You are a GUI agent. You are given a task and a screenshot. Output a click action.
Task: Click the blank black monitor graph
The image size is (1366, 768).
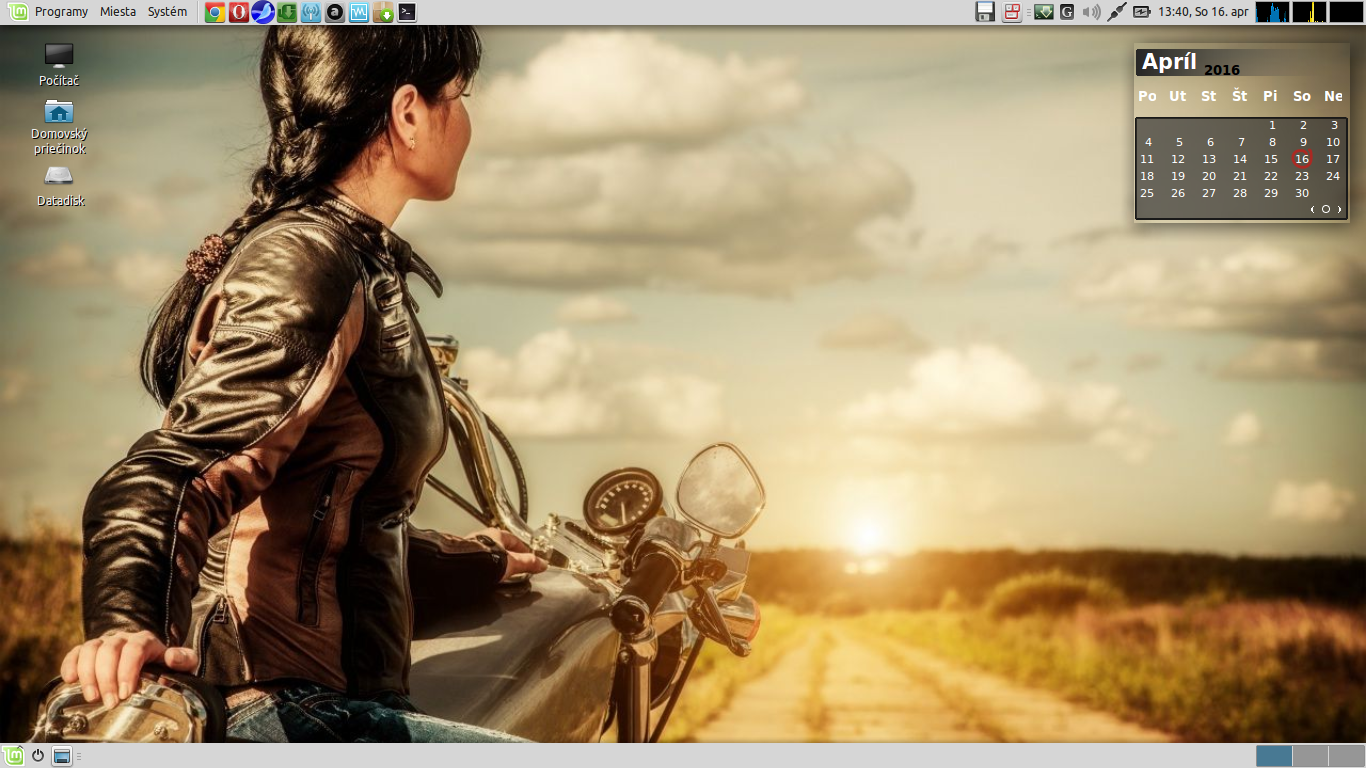pos(1346,12)
